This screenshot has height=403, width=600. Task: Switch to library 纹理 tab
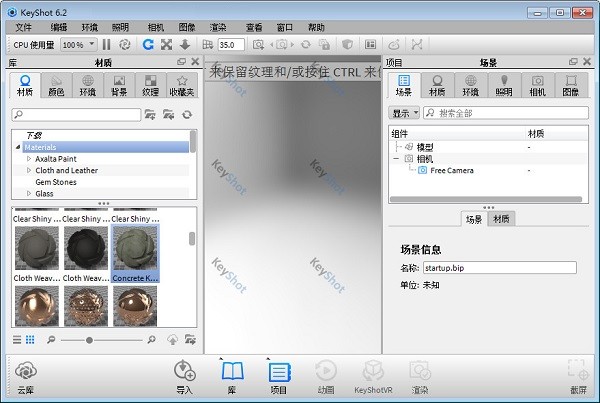[150, 85]
